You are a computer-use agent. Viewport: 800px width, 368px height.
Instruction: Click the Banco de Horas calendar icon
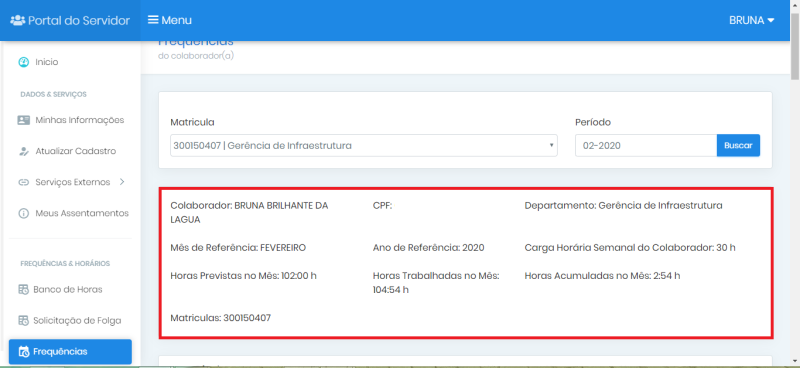(x=23, y=289)
